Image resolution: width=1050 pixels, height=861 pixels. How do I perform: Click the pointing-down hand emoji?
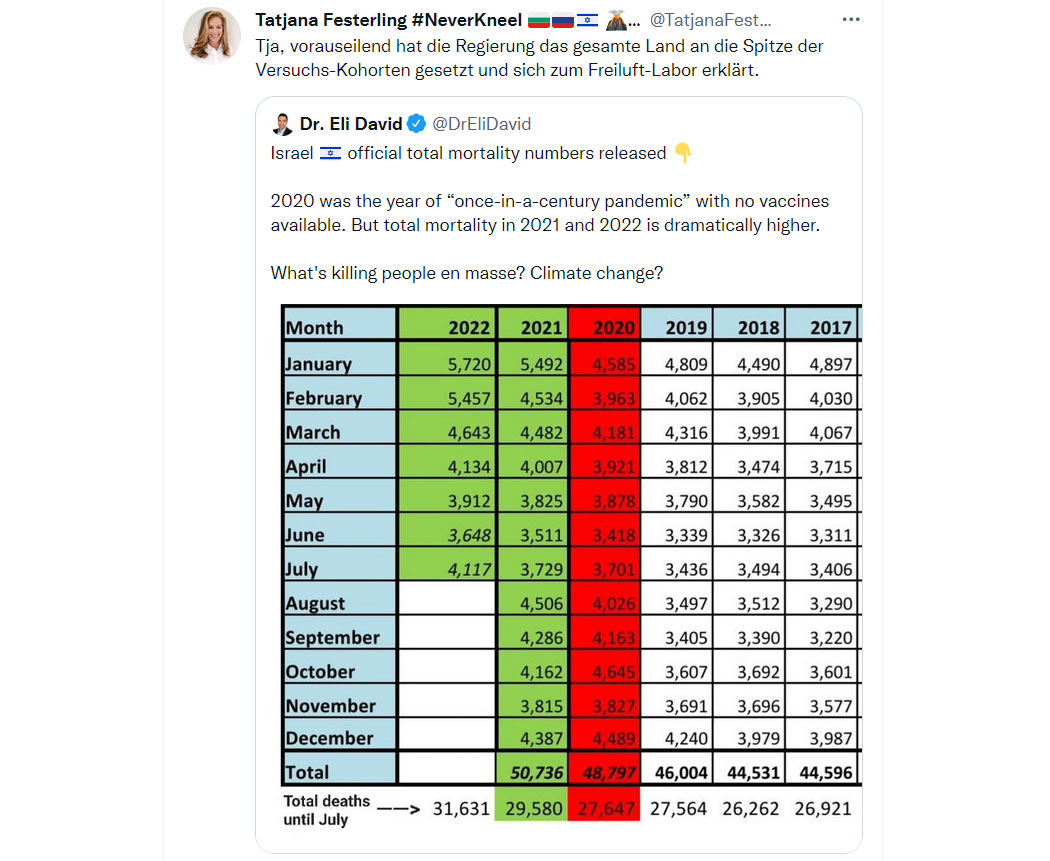tap(682, 153)
